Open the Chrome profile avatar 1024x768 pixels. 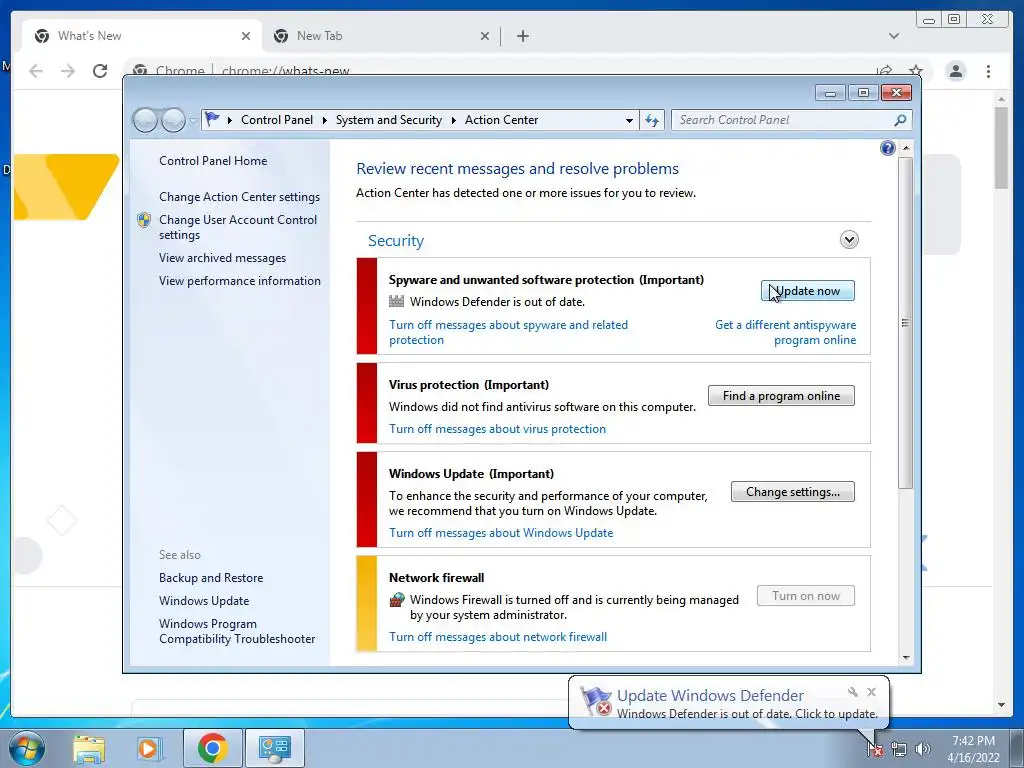[x=955, y=71]
